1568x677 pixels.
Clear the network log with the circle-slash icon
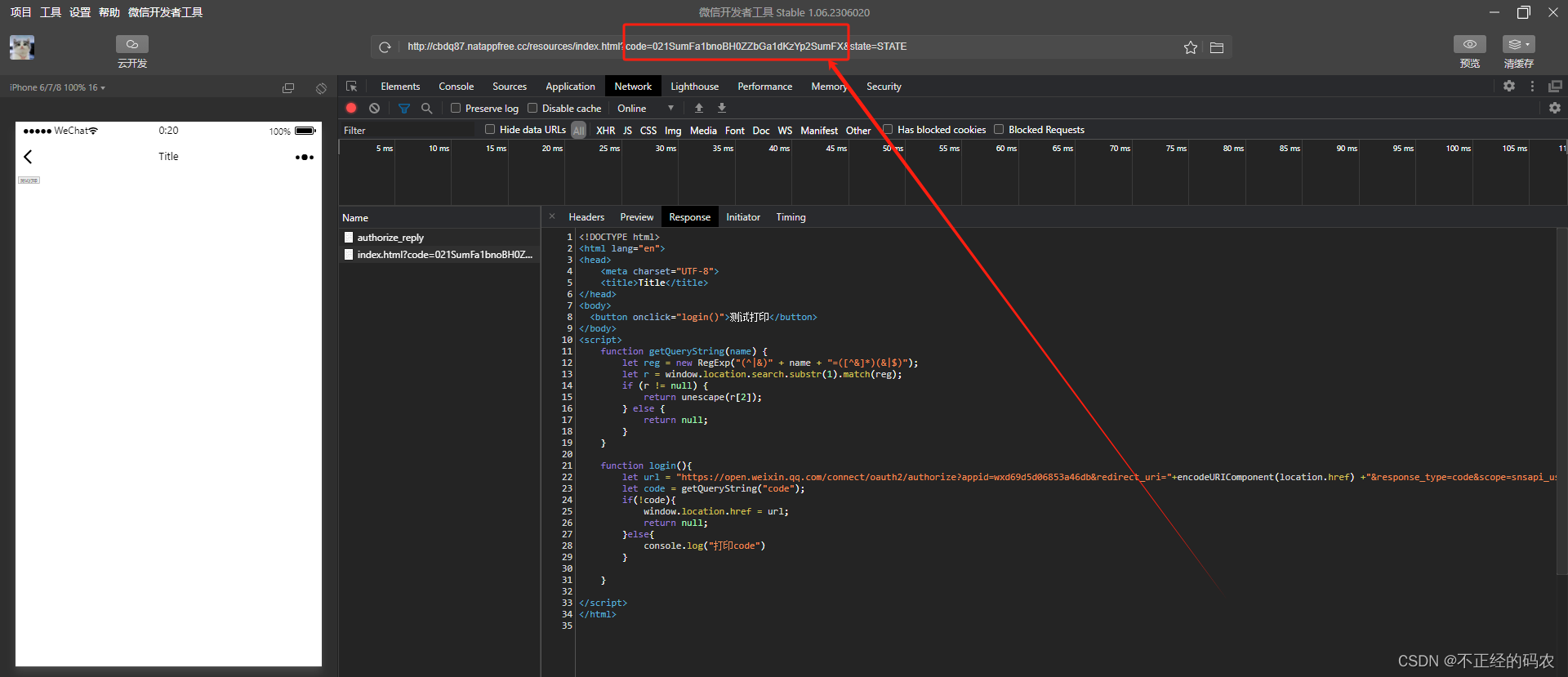(374, 108)
